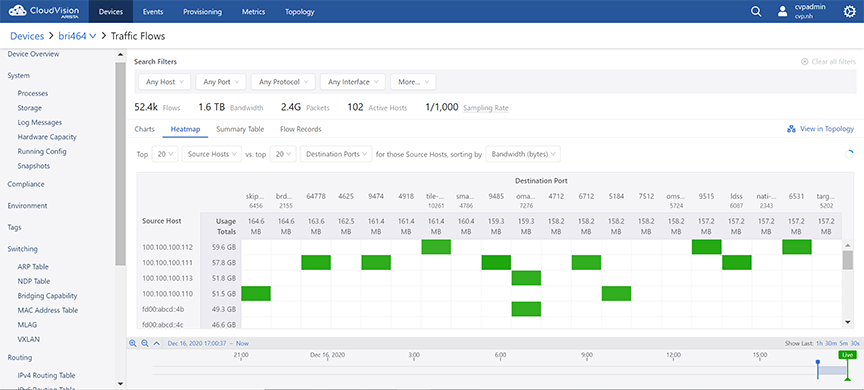
Task: Open Running Config in sidebar
Action: pyautogui.click(x=42, y=151)
